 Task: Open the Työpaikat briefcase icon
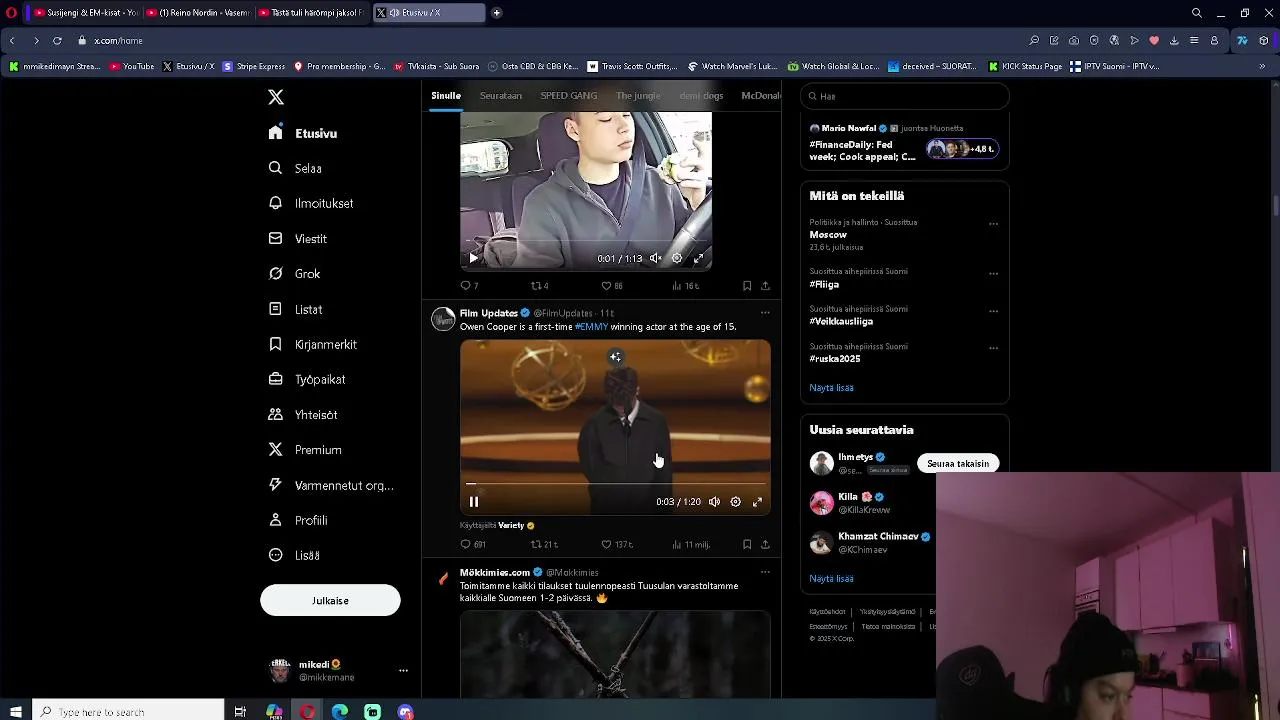275,379
